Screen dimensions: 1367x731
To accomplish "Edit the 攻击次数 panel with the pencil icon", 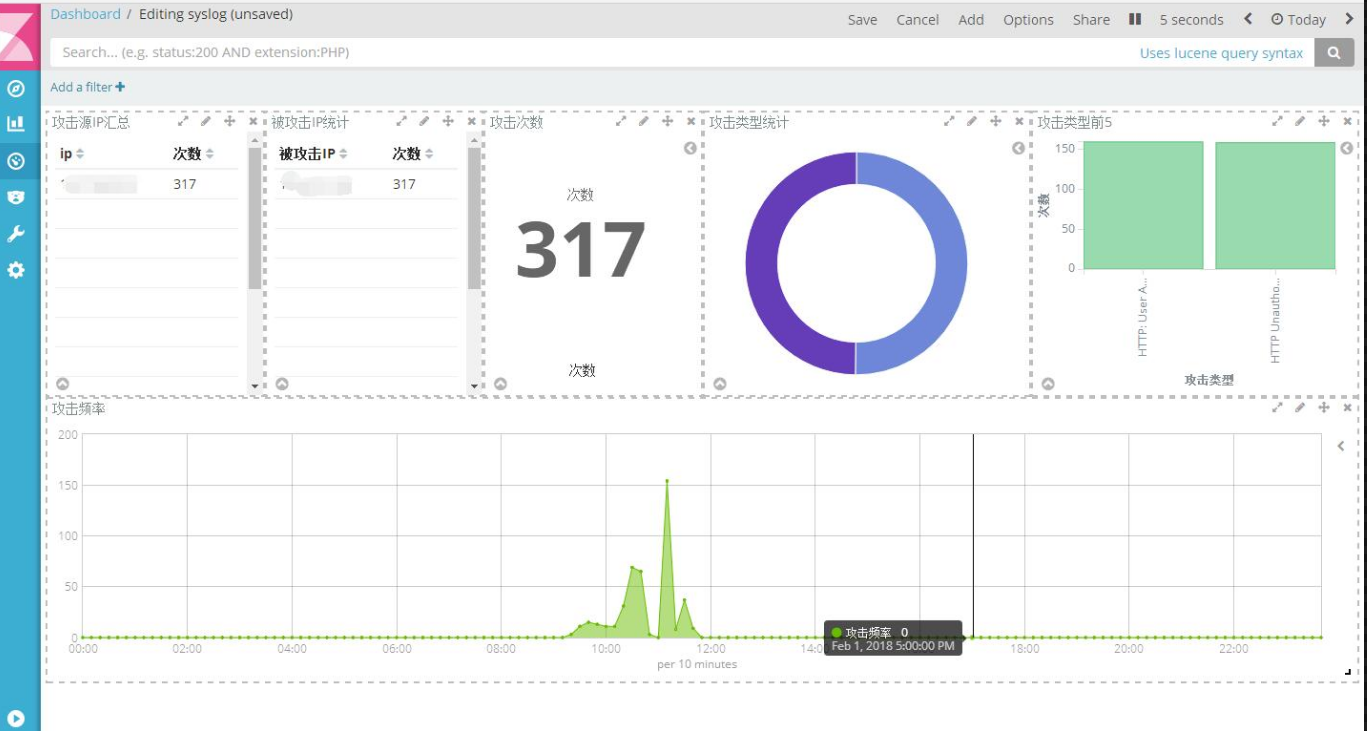I will point(644,121).
